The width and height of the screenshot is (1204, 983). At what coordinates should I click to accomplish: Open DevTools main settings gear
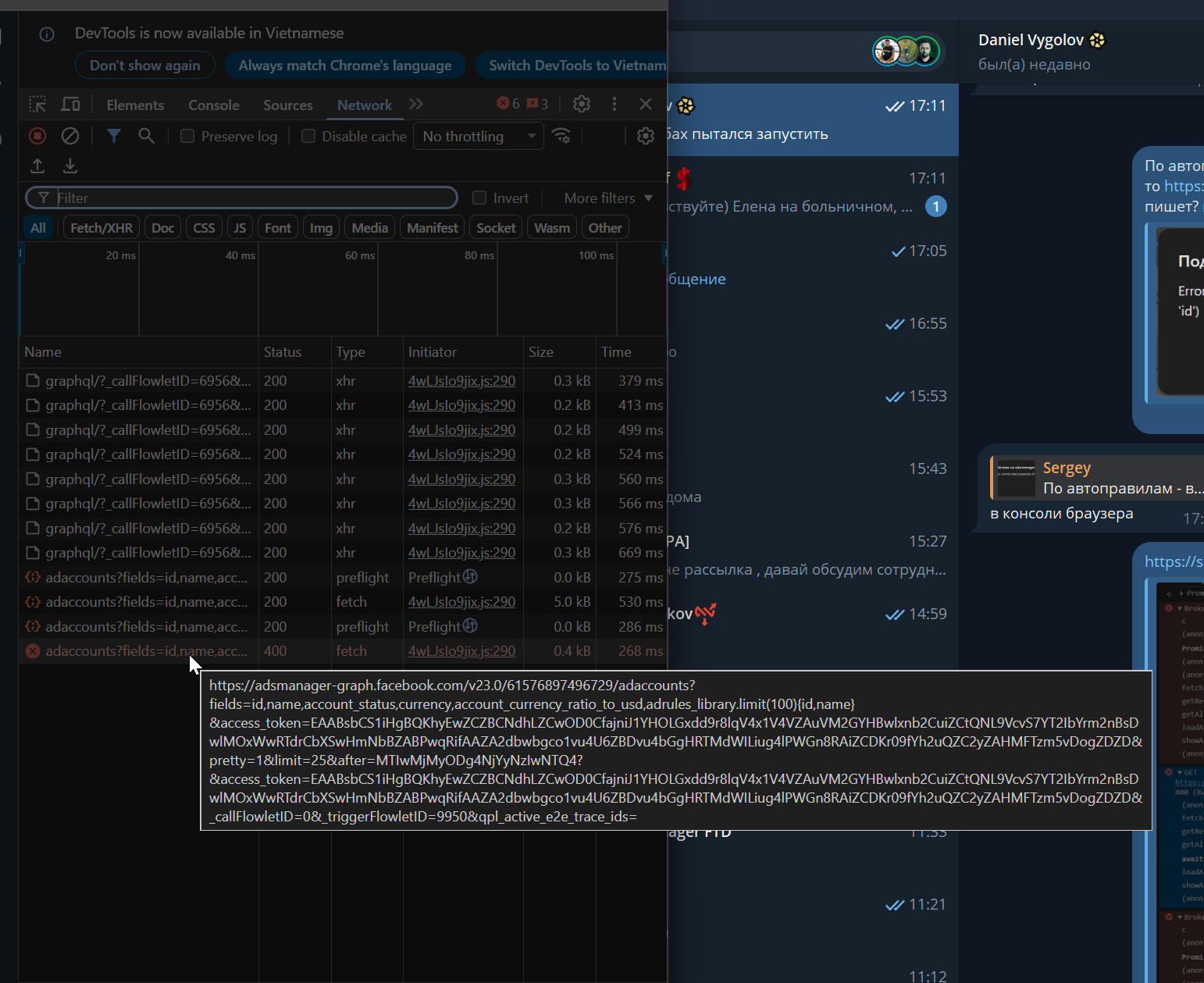582,104
